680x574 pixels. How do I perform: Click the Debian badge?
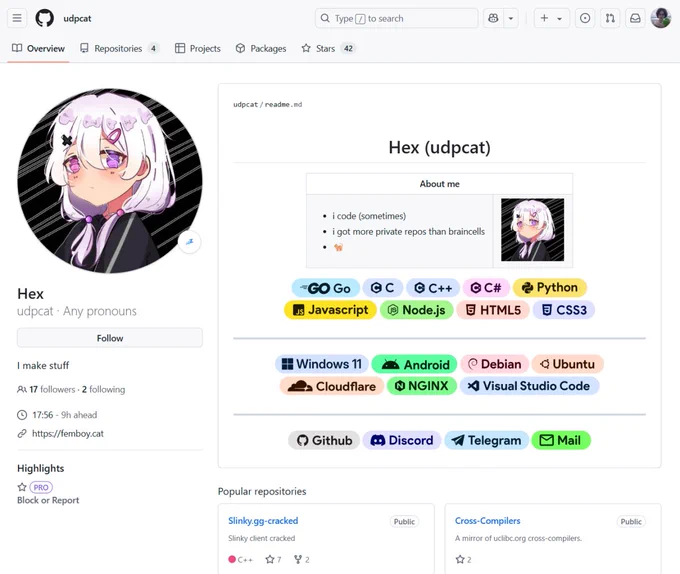pyautogui.click(x=495, y=364)
